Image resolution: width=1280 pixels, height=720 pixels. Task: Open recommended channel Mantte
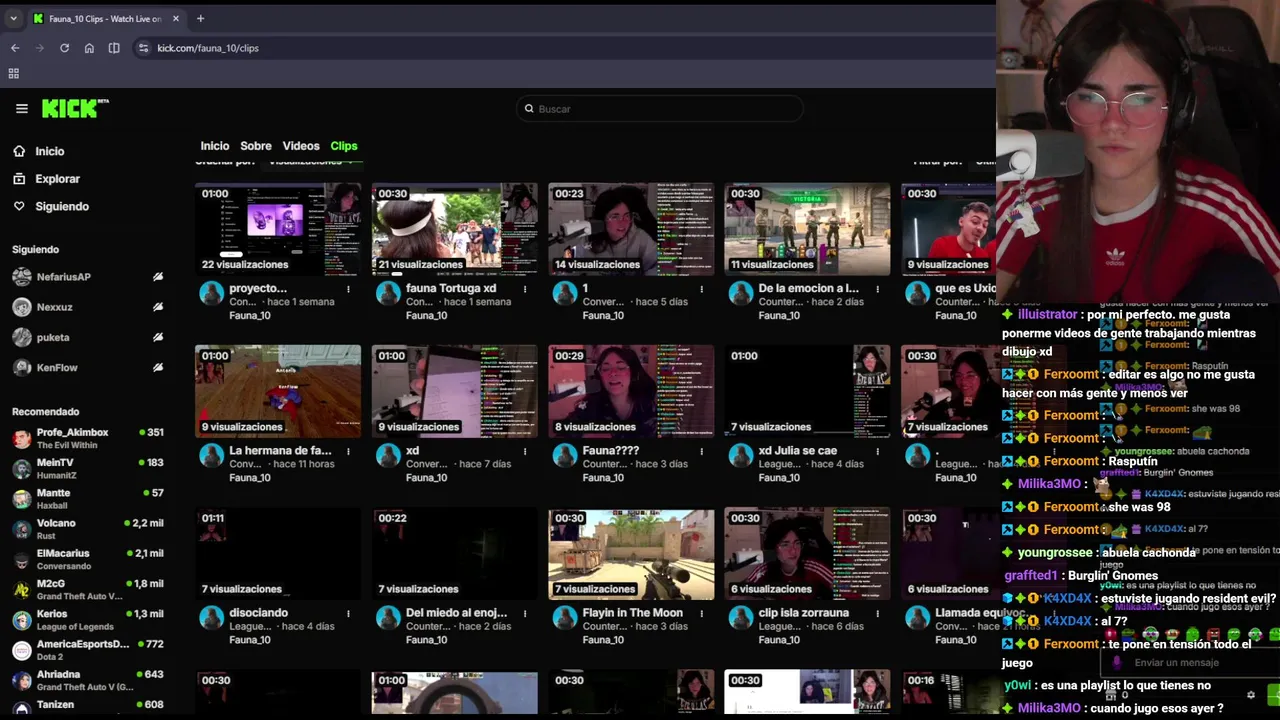tap(88, 498)
